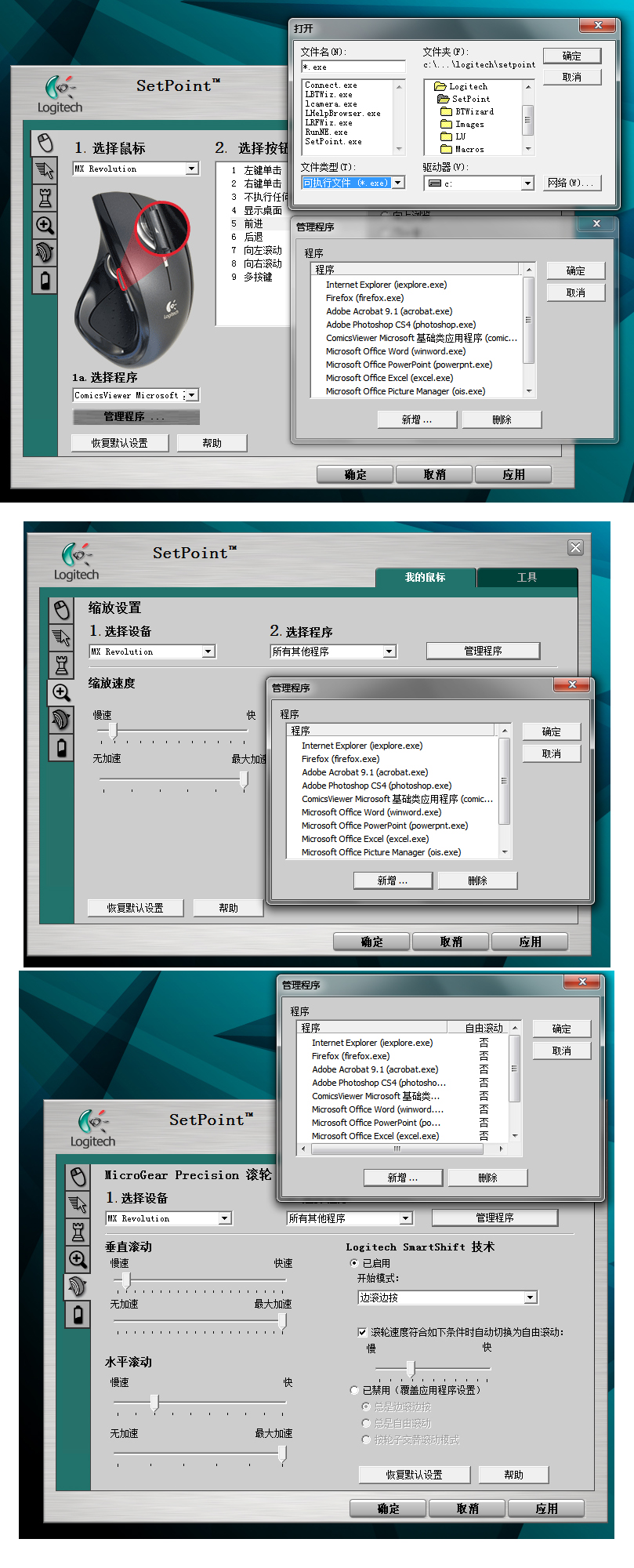Click 应用 in the 缩放设置 window
Screen dimensions: 634x1568
point(531,942)
